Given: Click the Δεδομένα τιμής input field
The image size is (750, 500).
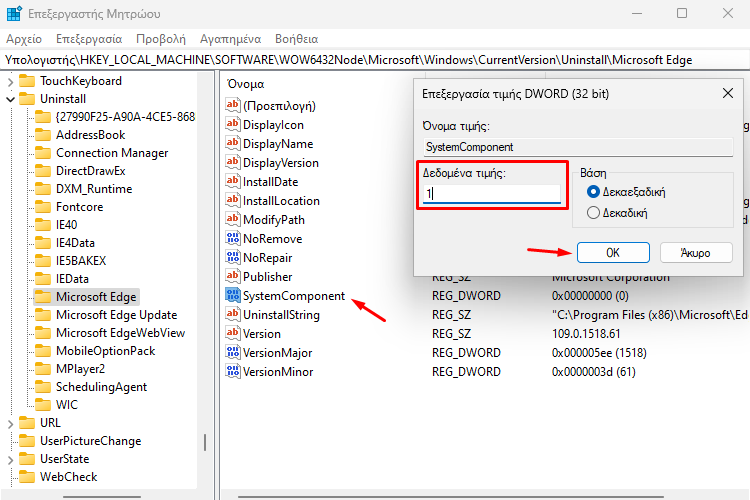Looking at the screenshot, I should pos(492,194).
